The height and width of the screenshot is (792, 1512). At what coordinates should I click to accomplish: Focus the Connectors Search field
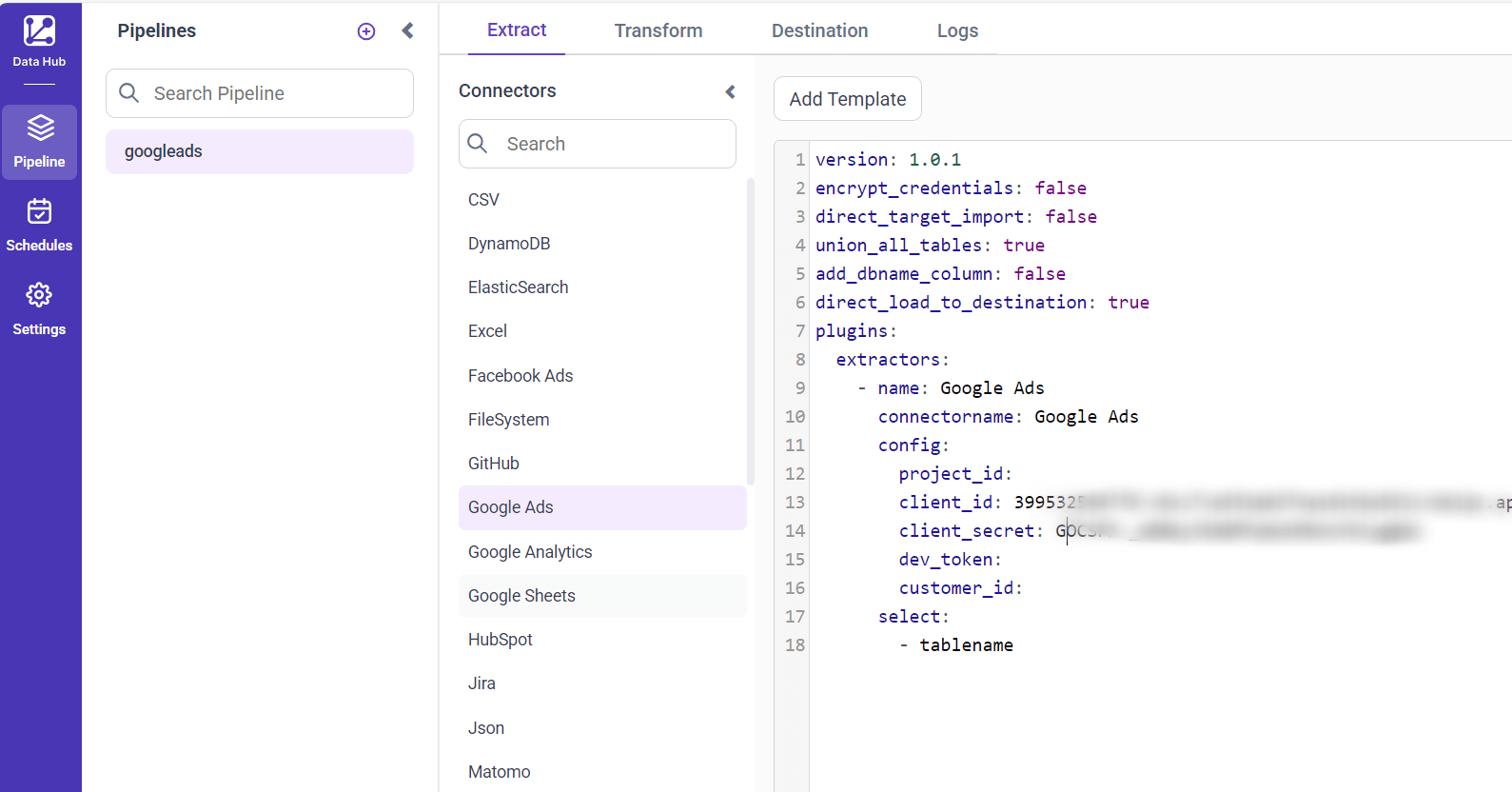[x=598, y=144]
